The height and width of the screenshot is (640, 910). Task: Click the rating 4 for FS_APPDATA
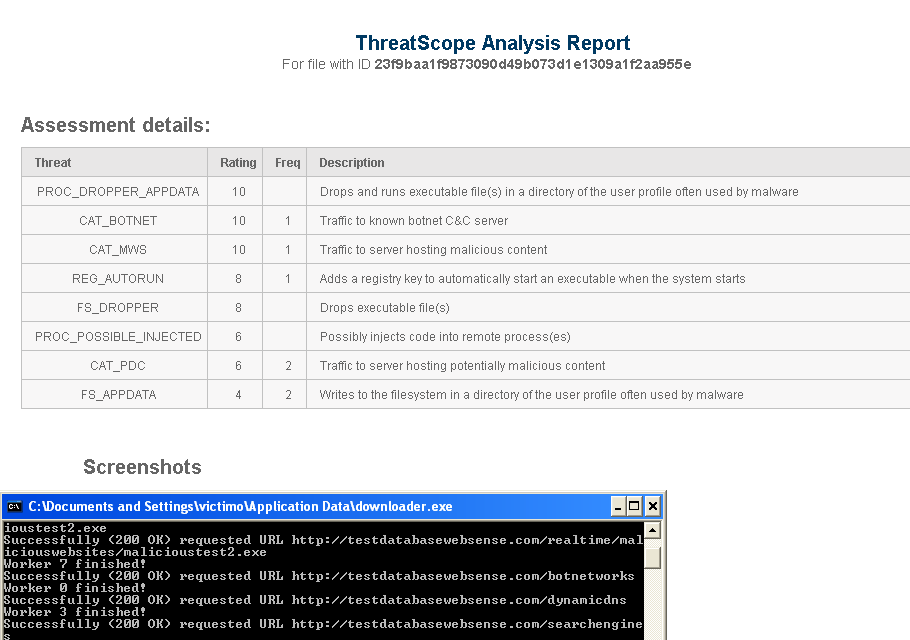point(239,395)
